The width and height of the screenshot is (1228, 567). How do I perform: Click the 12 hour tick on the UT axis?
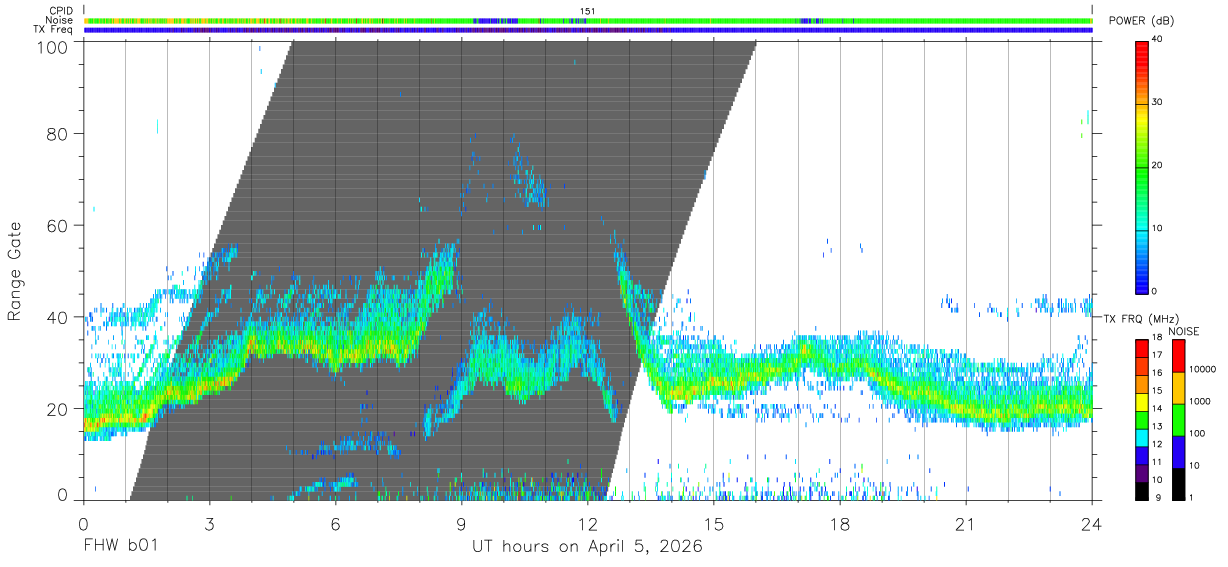tap(587, 523)
